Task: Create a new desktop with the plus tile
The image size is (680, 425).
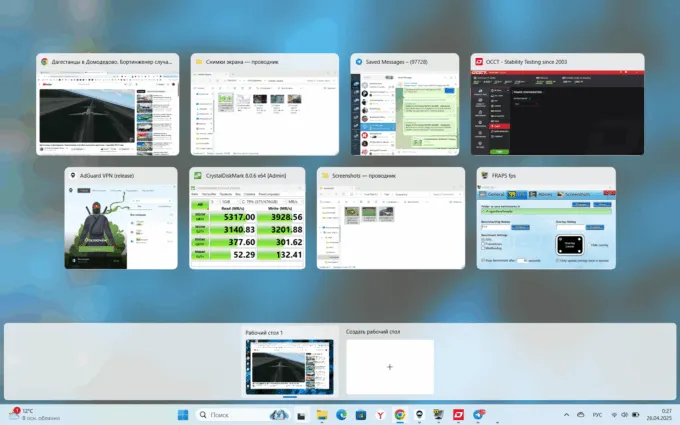Action: [x=390, y=367]
